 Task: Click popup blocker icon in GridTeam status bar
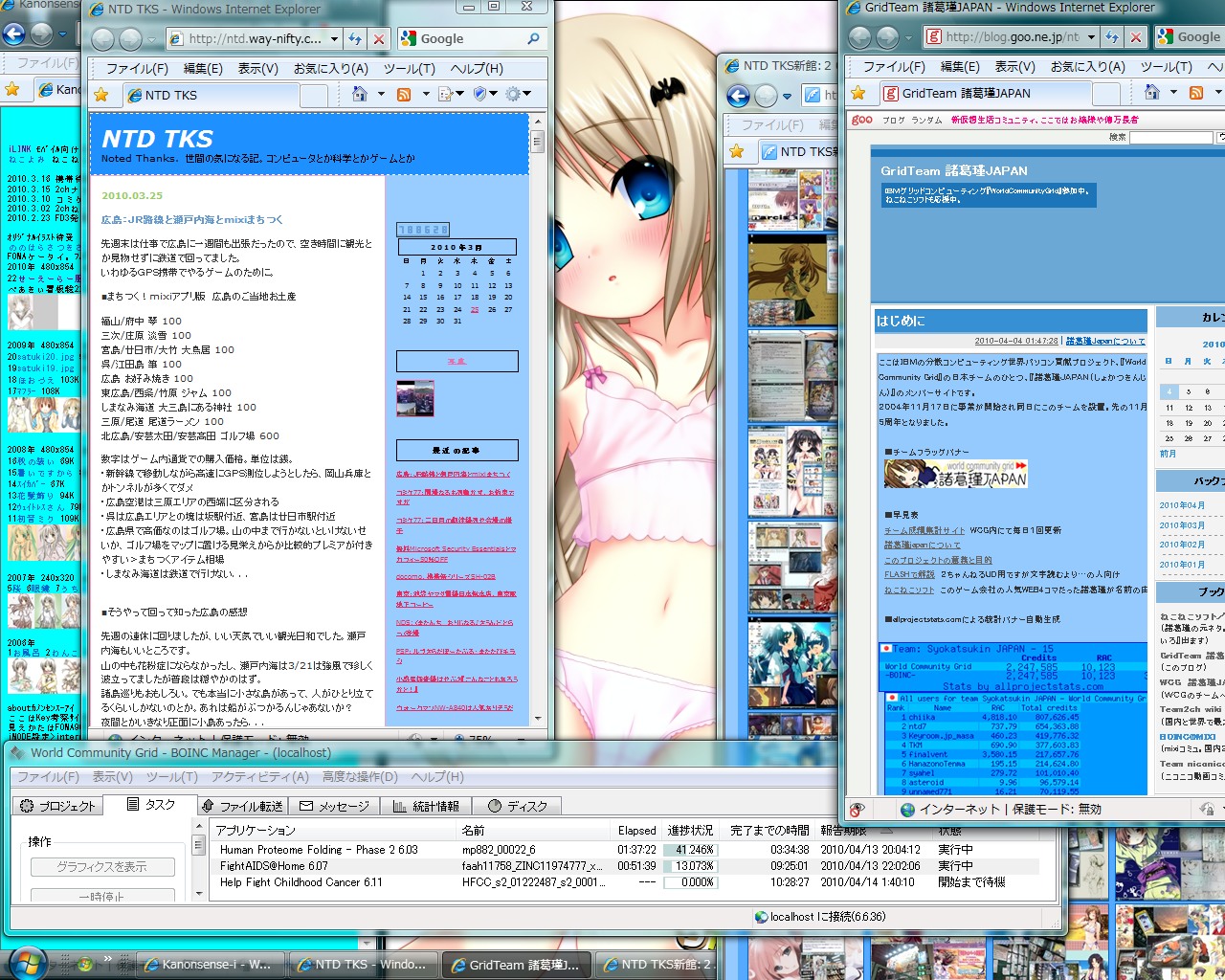[x=857, y=809]
